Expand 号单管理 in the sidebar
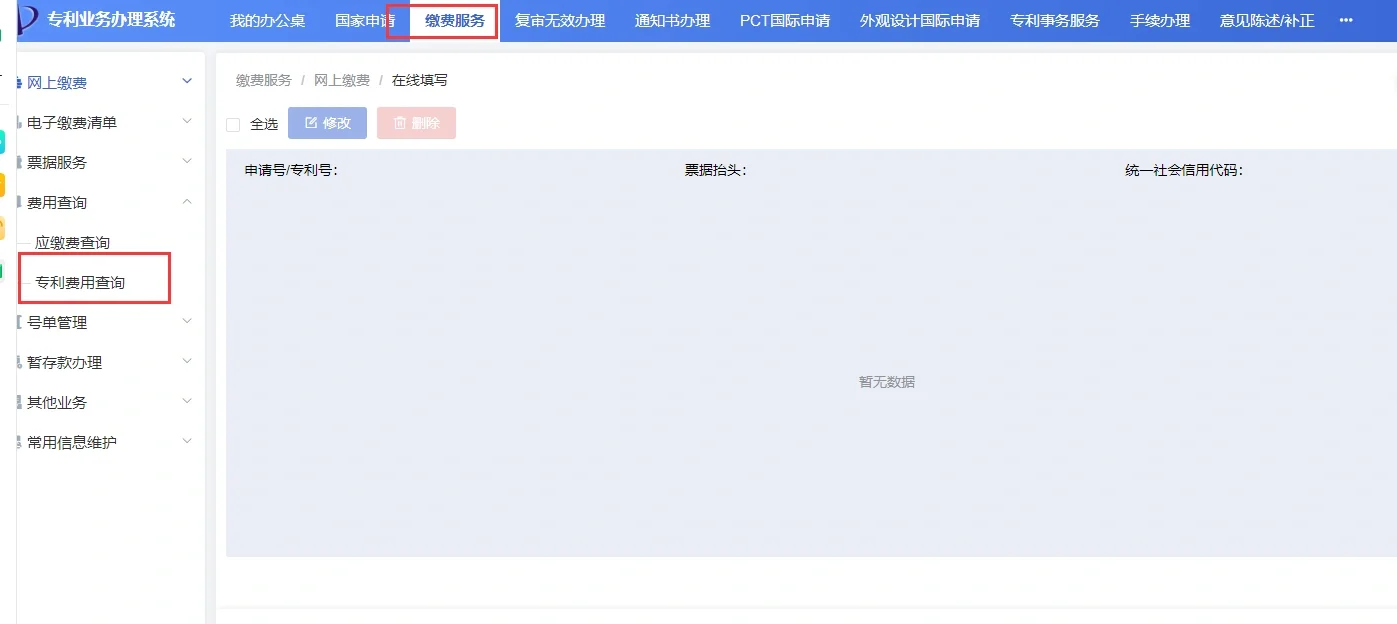Viewport: 1397px width, 624px height. (x=187, y=322)
